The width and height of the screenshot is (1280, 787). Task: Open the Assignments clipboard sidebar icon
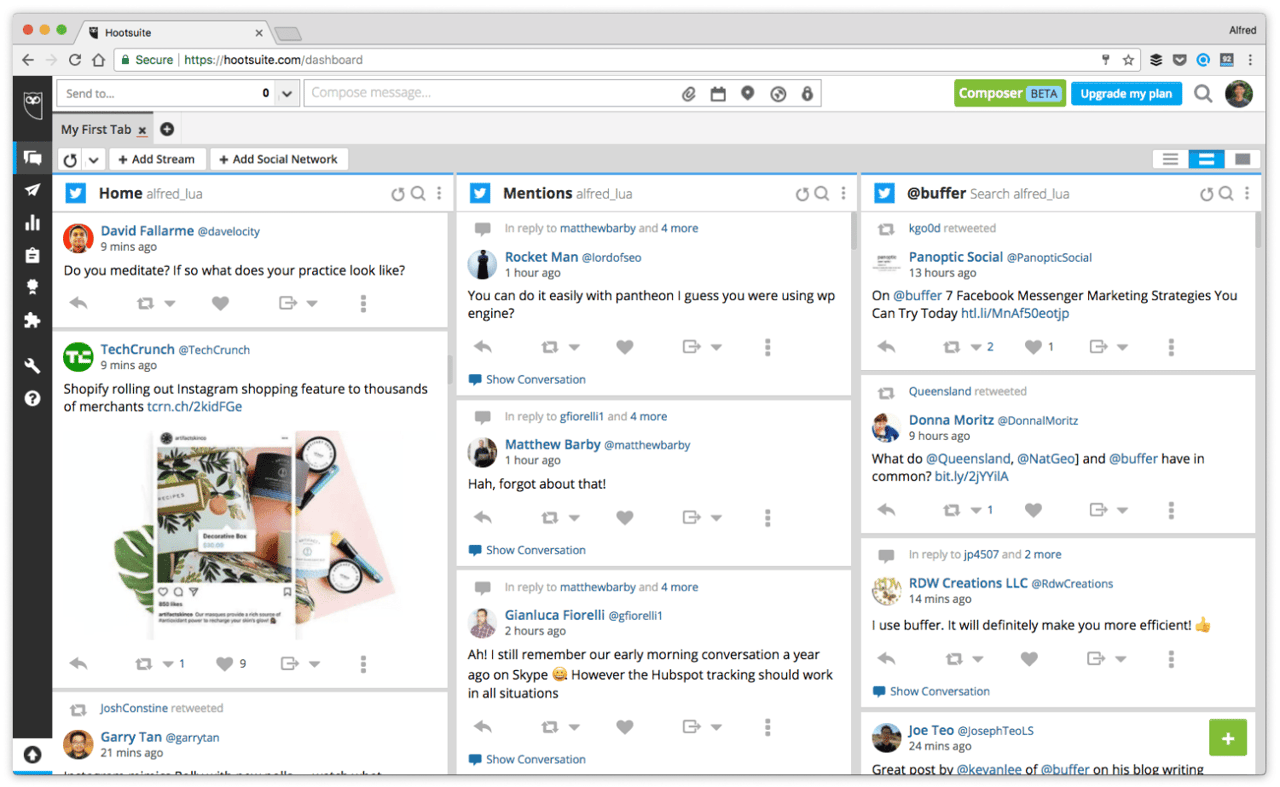[x=32, y=255]
